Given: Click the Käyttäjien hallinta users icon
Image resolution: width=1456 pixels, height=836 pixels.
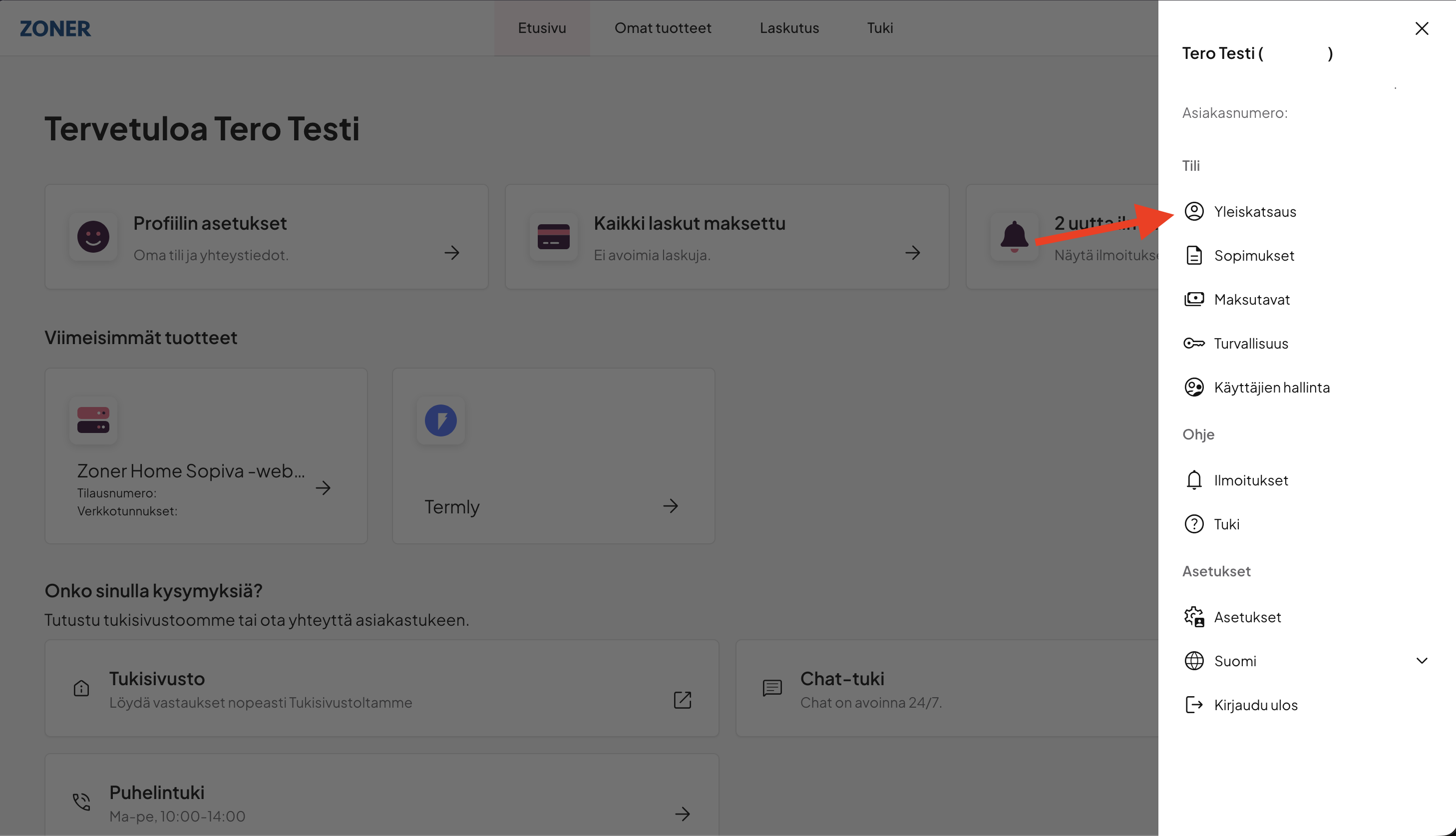Looking at the screenshot, I should [x=1194, y=387].
